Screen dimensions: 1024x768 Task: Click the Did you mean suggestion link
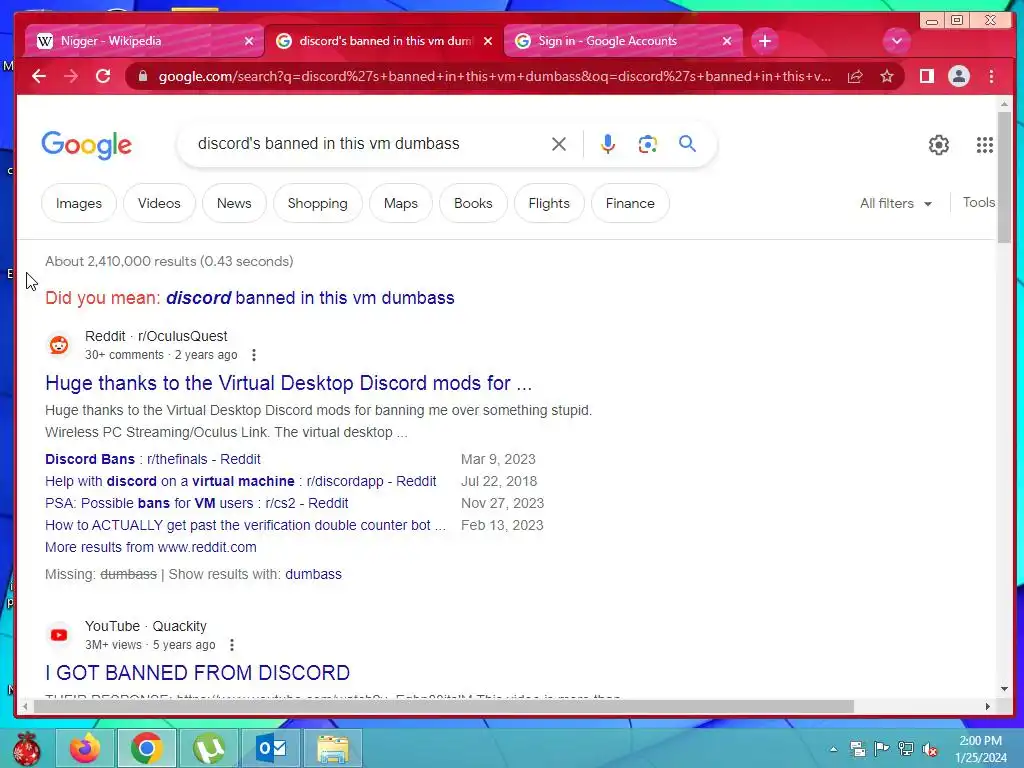310,298
